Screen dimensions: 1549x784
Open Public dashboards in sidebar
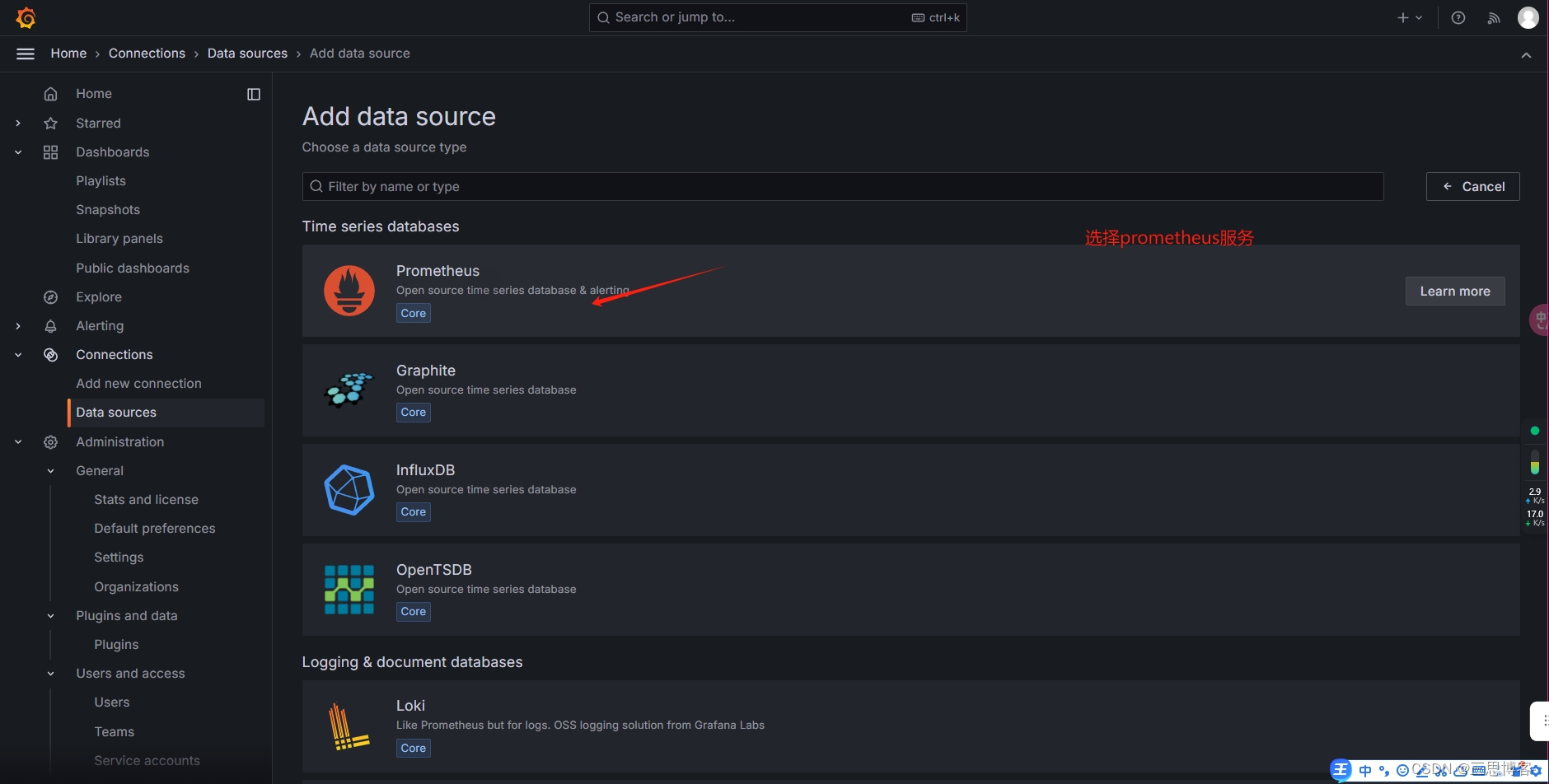coord(133,268)
